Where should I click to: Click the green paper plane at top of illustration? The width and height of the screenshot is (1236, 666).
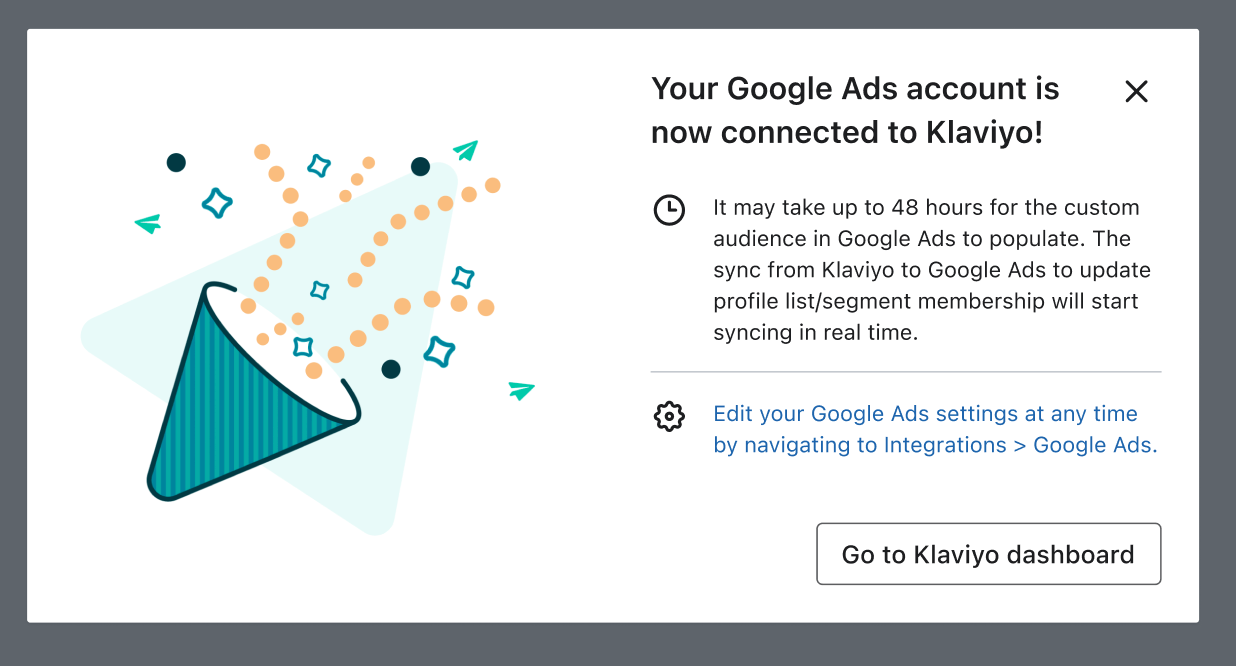(x=465, y=150)
